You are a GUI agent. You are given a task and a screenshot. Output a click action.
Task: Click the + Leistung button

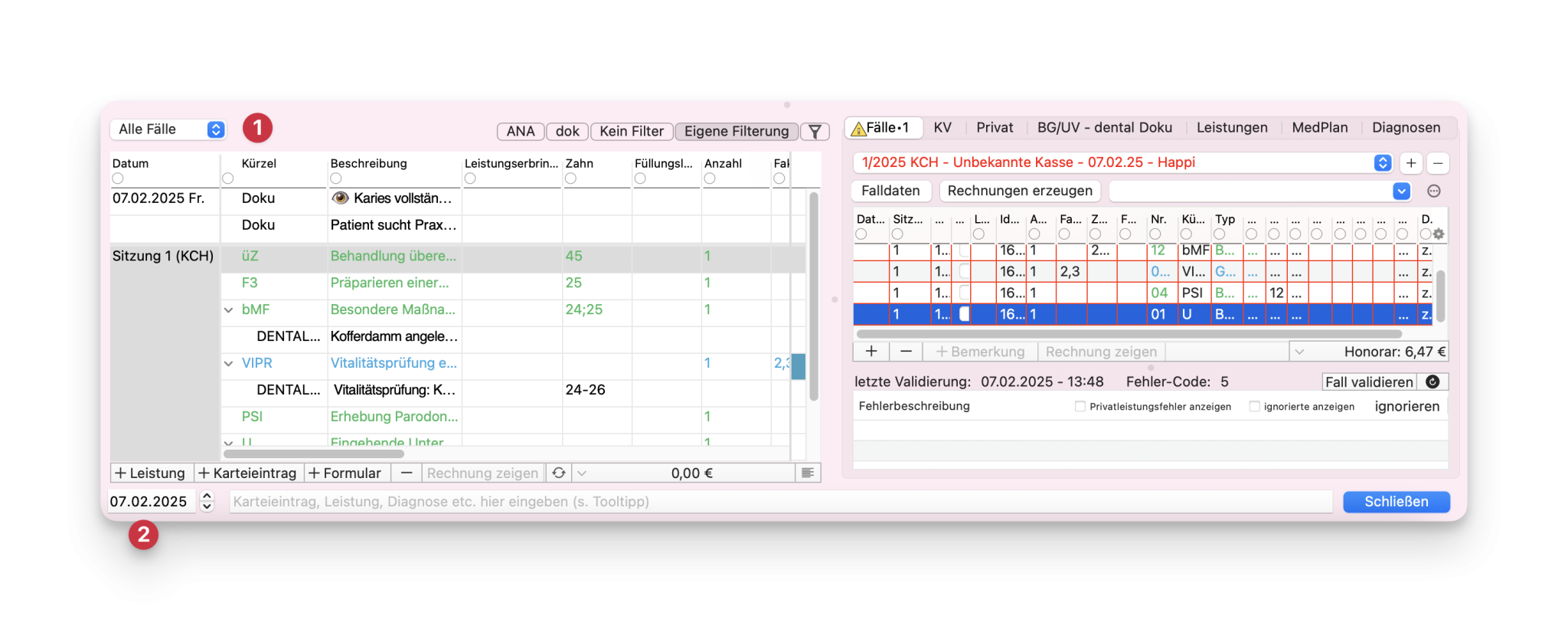[151, 473]
